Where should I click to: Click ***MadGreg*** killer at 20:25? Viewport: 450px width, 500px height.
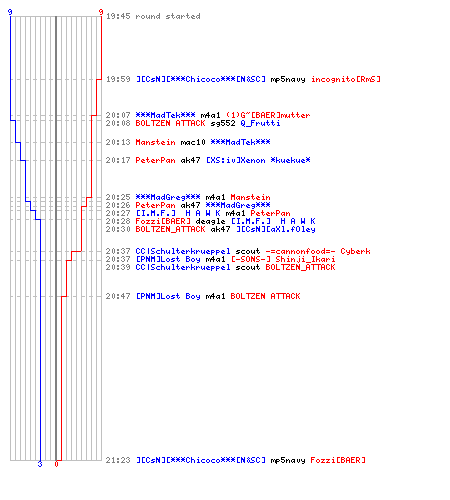(168, 197)
